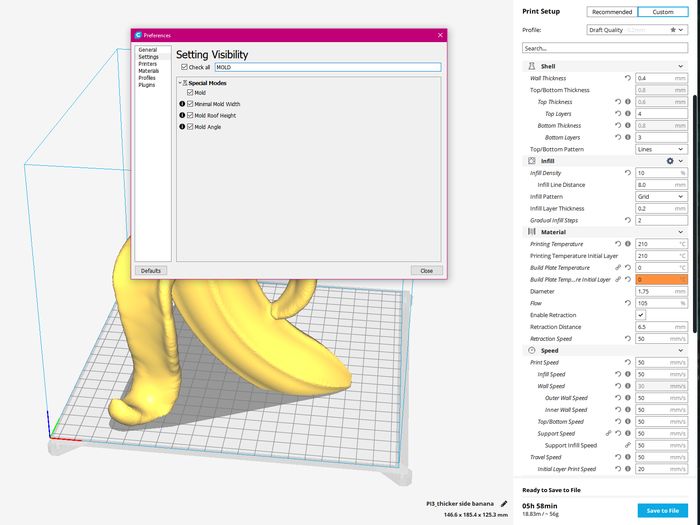This screenshot has width=700, height=525.
Task: Click the print settings Search field
Action: 605,48
